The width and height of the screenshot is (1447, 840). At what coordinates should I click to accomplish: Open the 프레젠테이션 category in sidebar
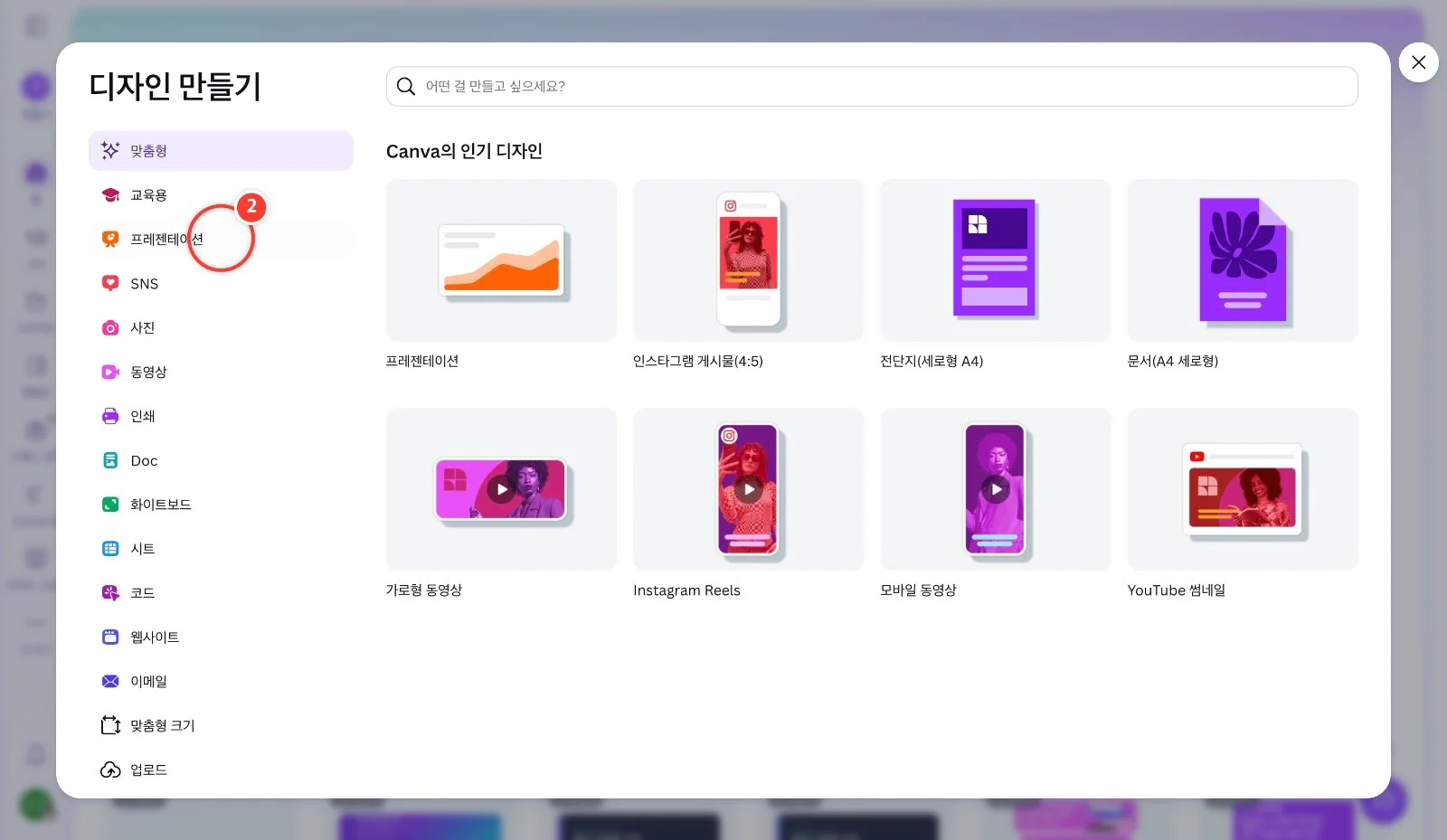click(221, 240)
